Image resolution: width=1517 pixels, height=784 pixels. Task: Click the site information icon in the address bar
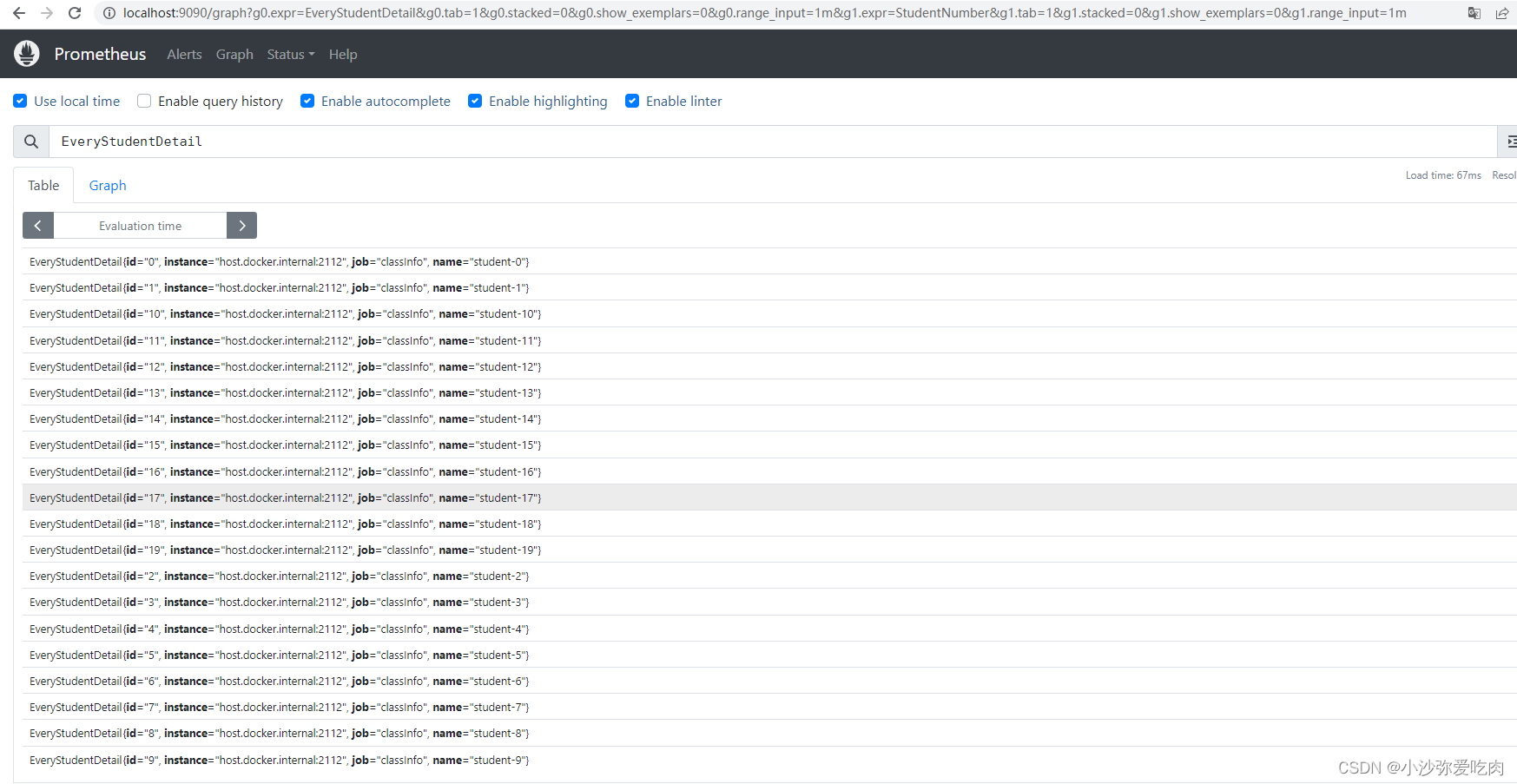point(109,13)
